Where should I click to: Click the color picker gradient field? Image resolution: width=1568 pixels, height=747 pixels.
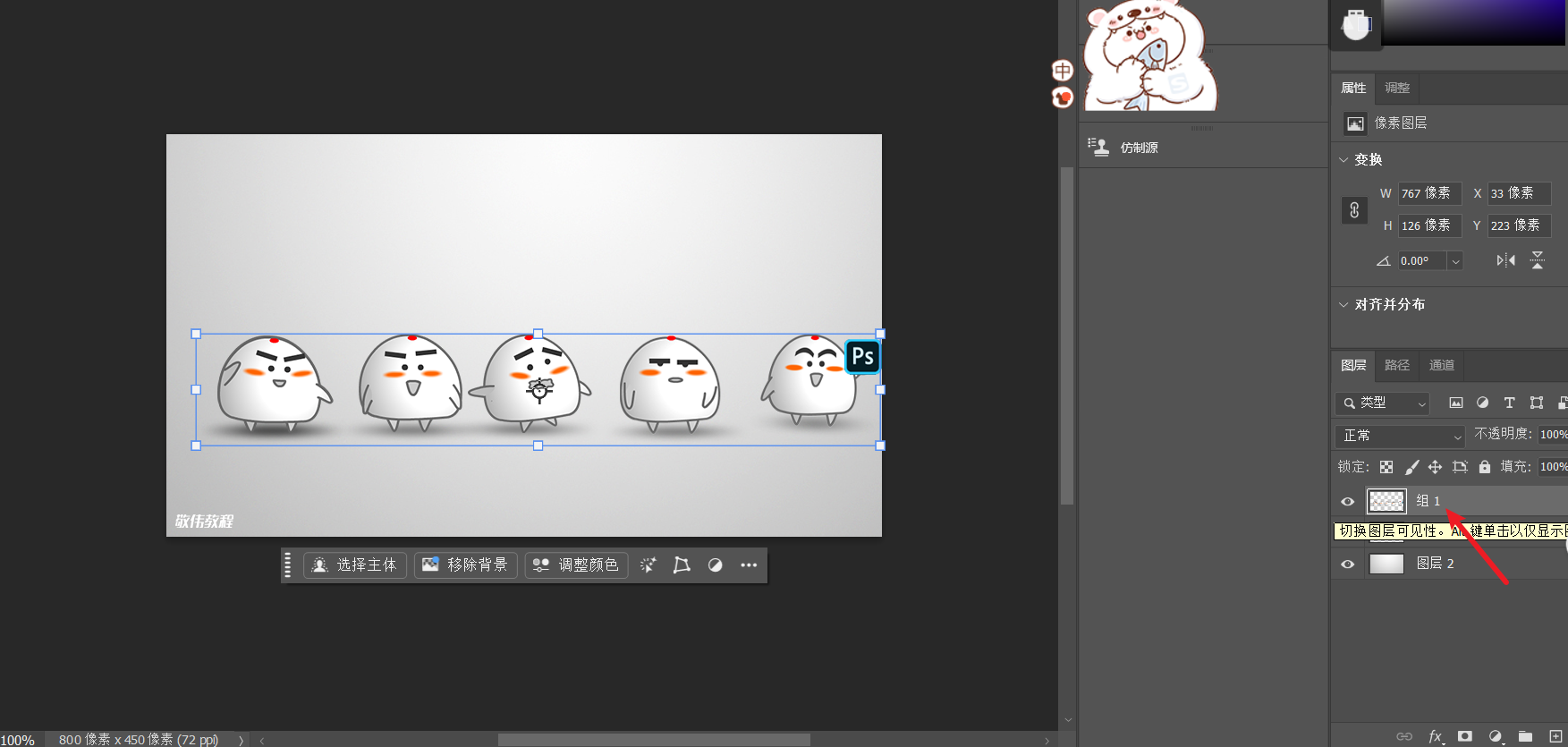tap(1474, 22)
